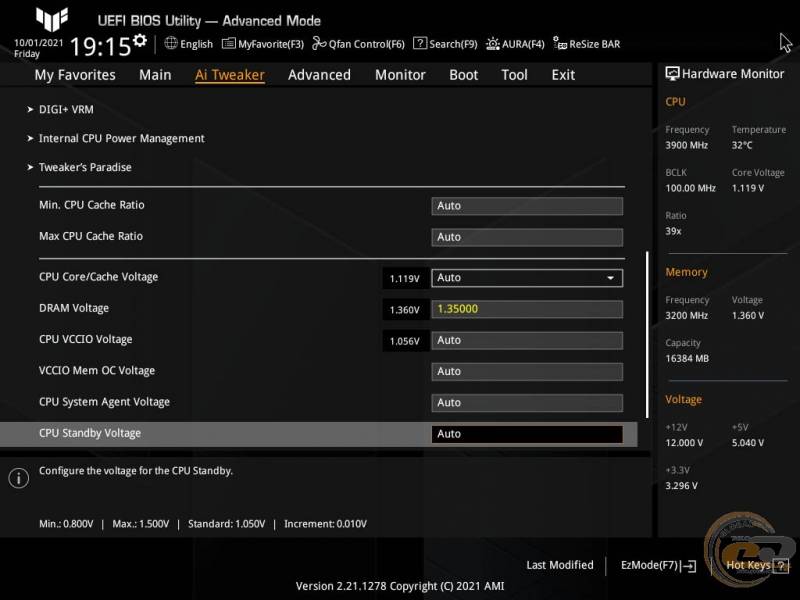Click the info icon beside help text
The width and height of the screenshot is (800, 600).
coord(19,478)
